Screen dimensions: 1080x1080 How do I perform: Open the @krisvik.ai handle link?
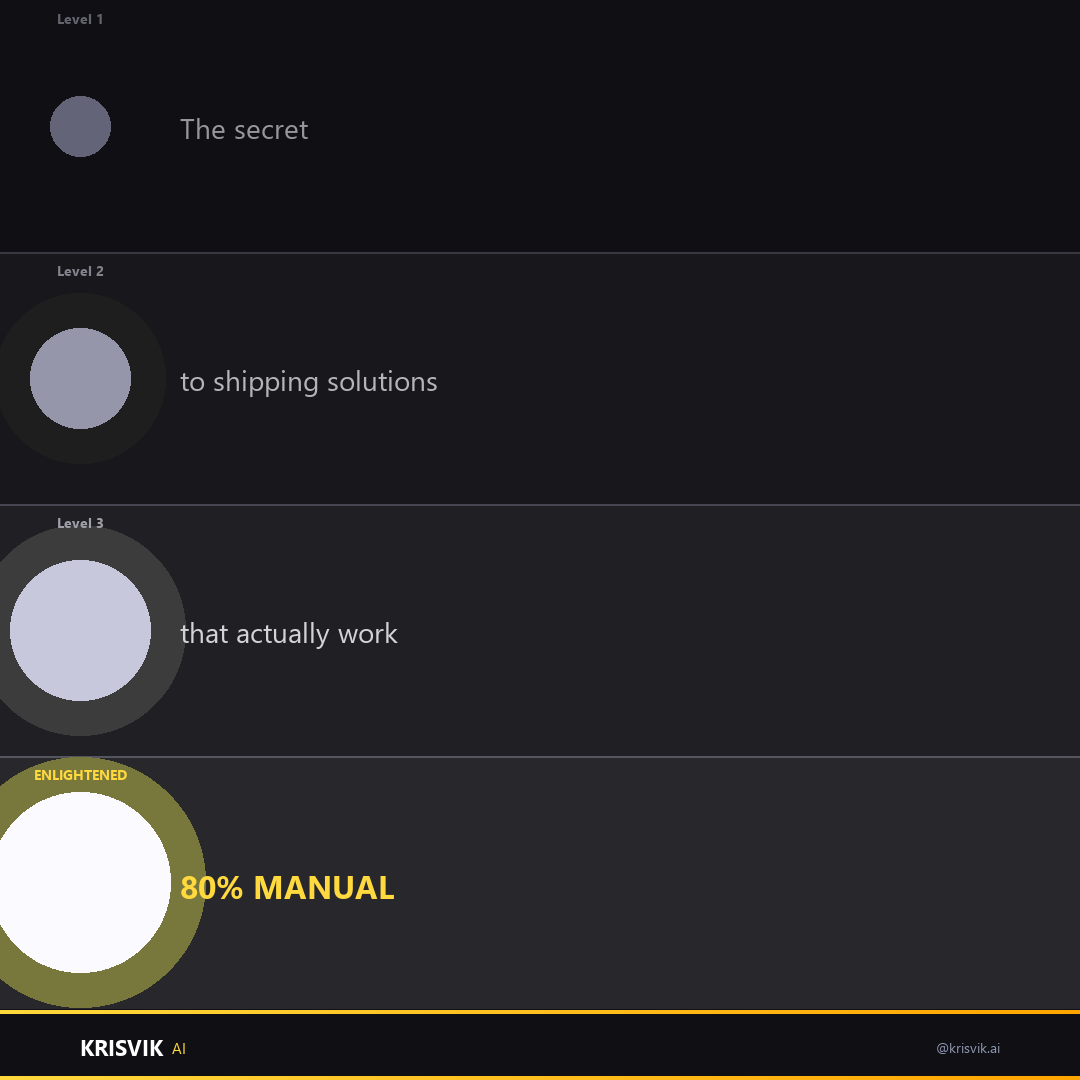click(x=968, y=1048)
